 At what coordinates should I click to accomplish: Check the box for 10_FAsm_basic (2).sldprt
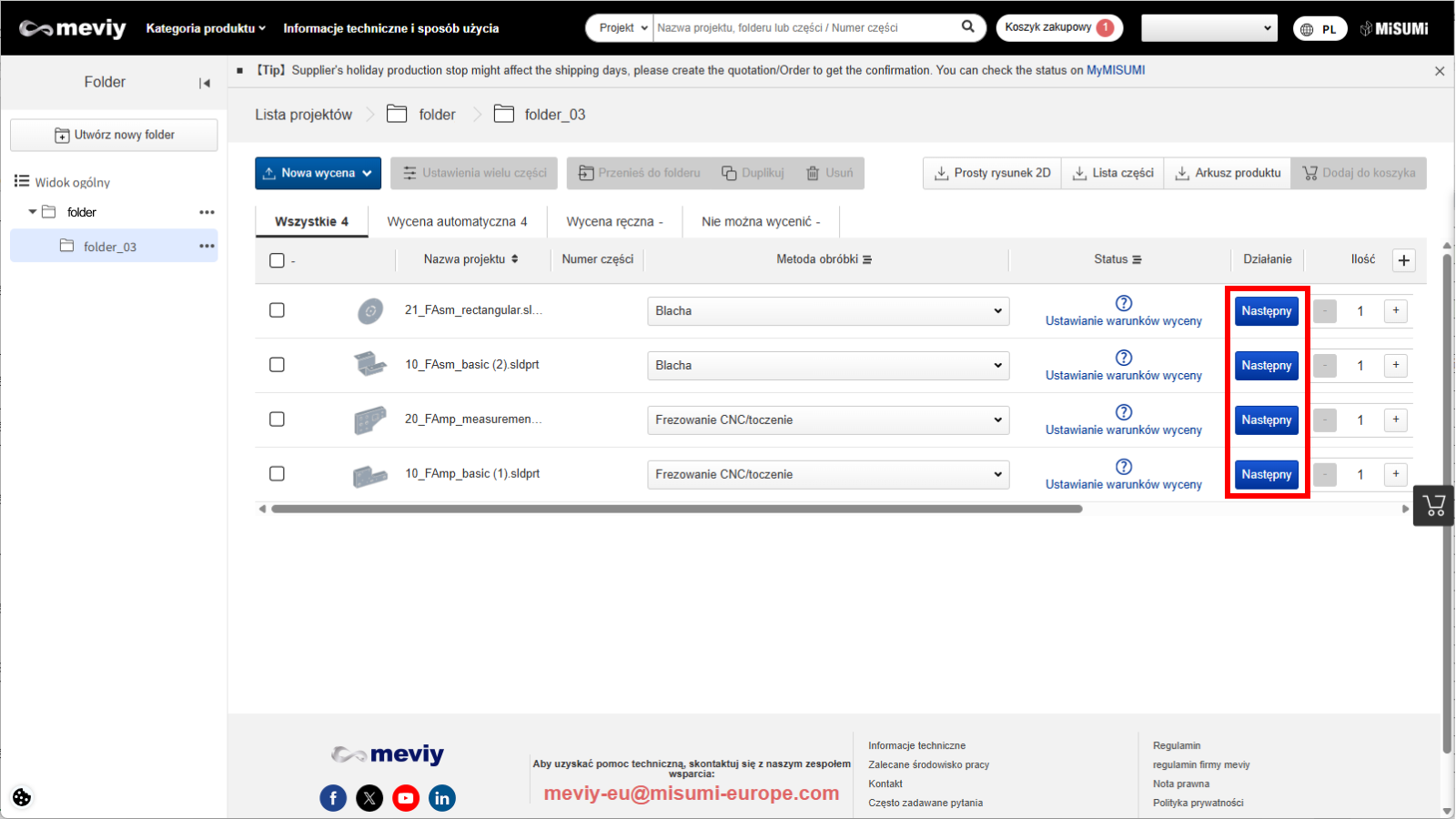point(278,365)
